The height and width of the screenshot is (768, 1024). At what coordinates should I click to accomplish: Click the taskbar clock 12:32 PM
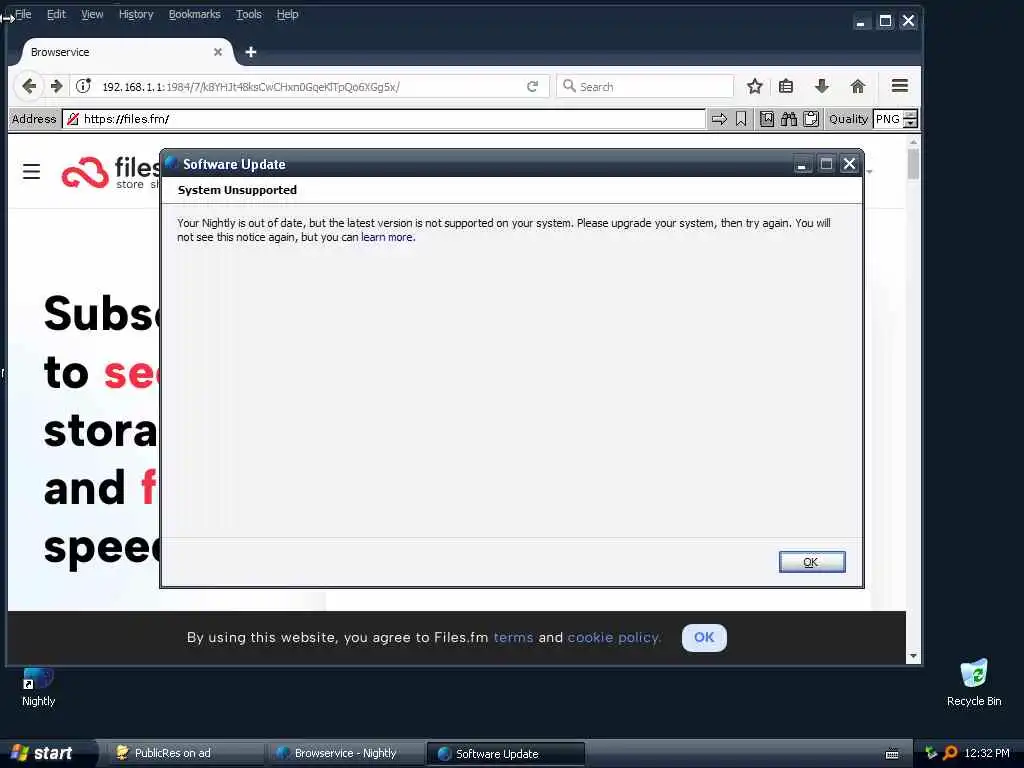pos(987,753)
